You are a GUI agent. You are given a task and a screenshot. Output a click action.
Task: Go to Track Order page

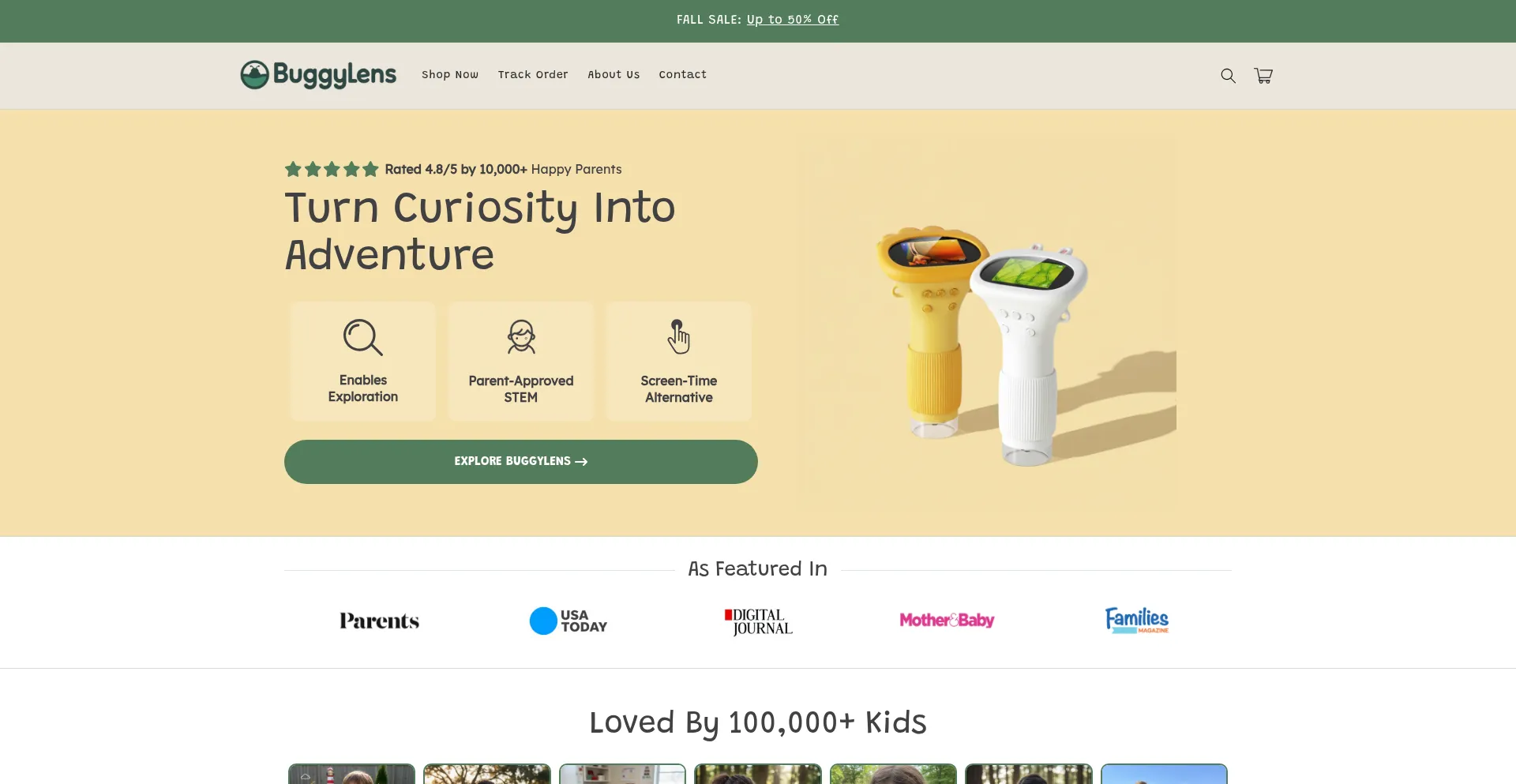(533, 75)
